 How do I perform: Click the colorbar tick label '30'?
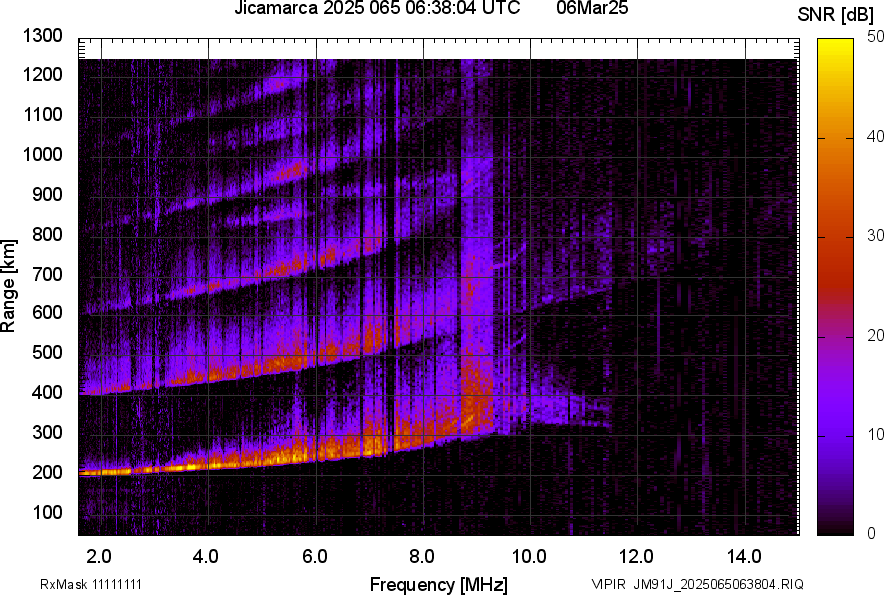click(876, 236)
